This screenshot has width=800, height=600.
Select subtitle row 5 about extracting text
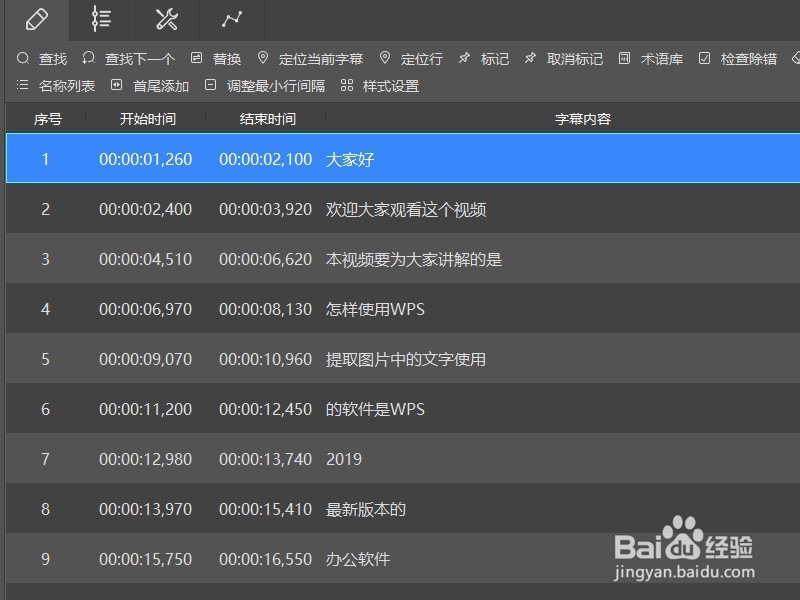[400, 358]
